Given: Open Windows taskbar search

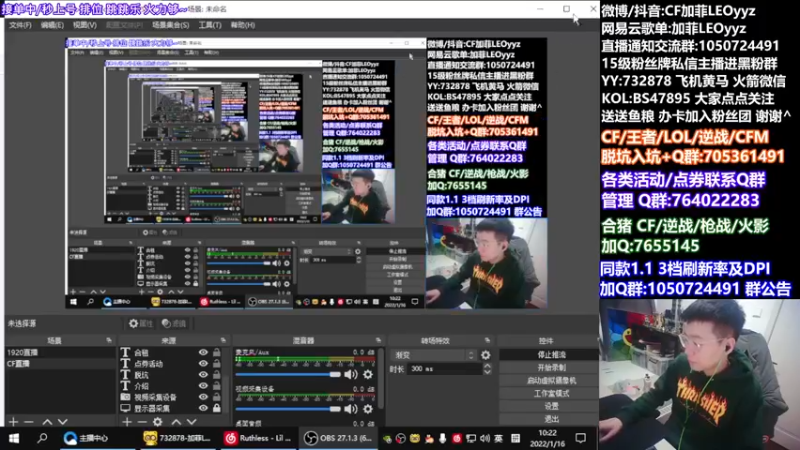Looking at the screenshot, I should pos(42,438).
